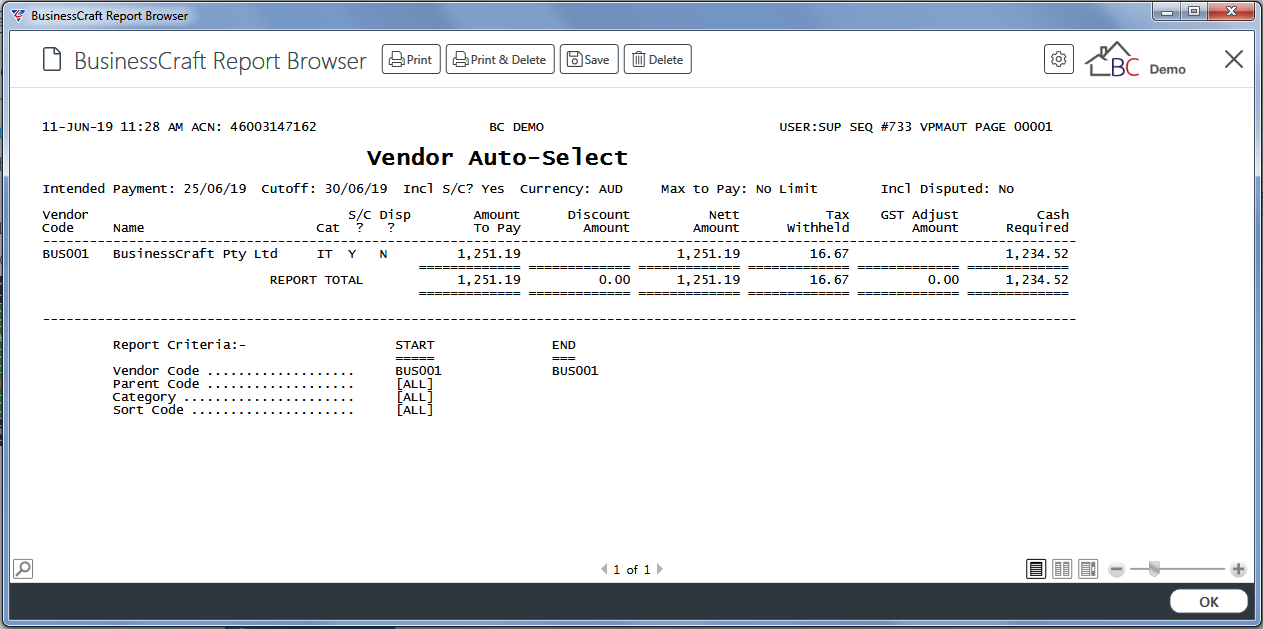Image resolution: width=1263 pixels, height=629 pixels.
Task: Open the search magnifier icon
Action: click(22, 569)
